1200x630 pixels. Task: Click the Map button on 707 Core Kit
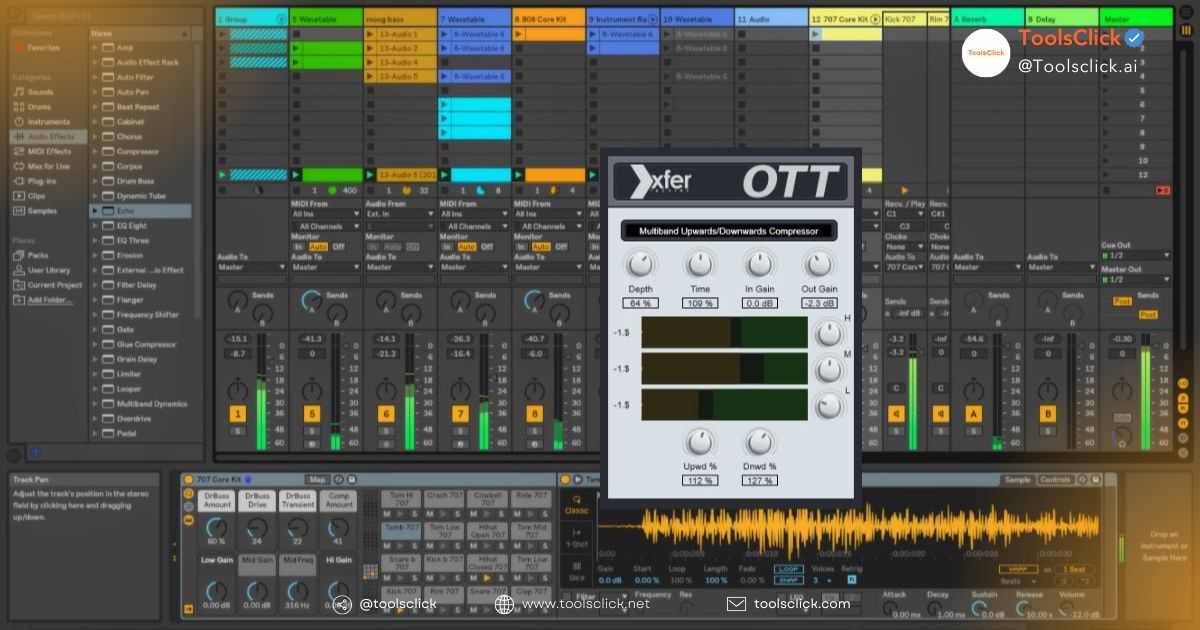(x=318, y=479)
